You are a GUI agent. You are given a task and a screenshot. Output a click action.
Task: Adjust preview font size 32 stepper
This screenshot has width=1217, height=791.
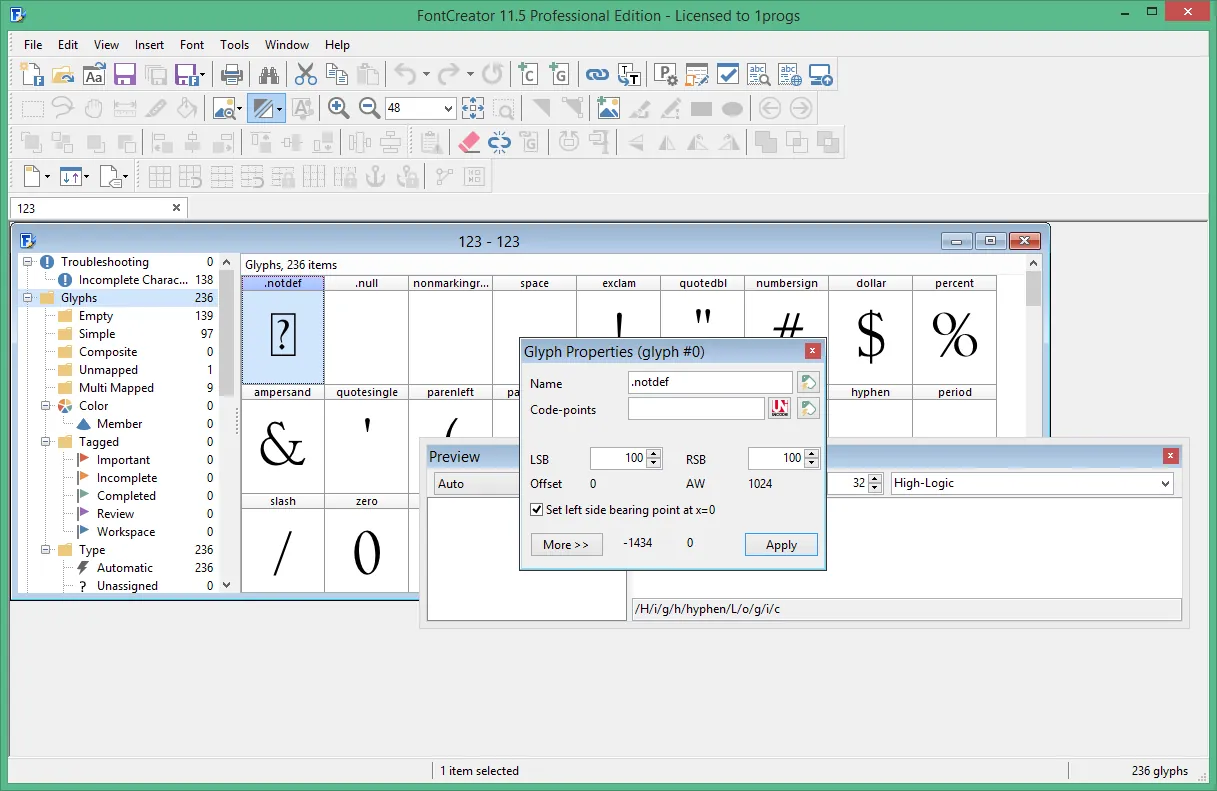(x=876, y=483)
